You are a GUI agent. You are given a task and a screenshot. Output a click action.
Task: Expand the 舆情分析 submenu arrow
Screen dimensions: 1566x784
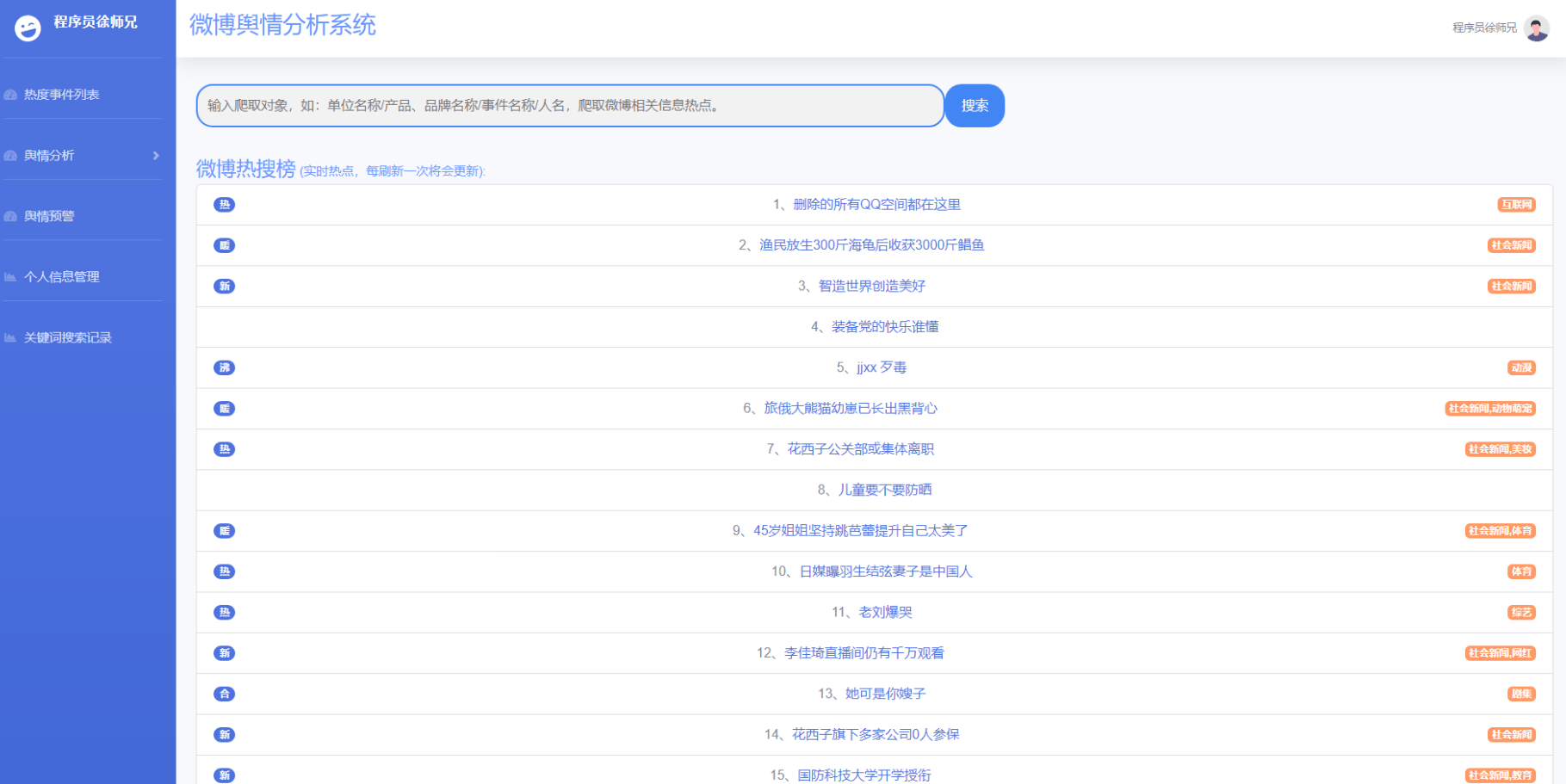[x=156, y=156]
